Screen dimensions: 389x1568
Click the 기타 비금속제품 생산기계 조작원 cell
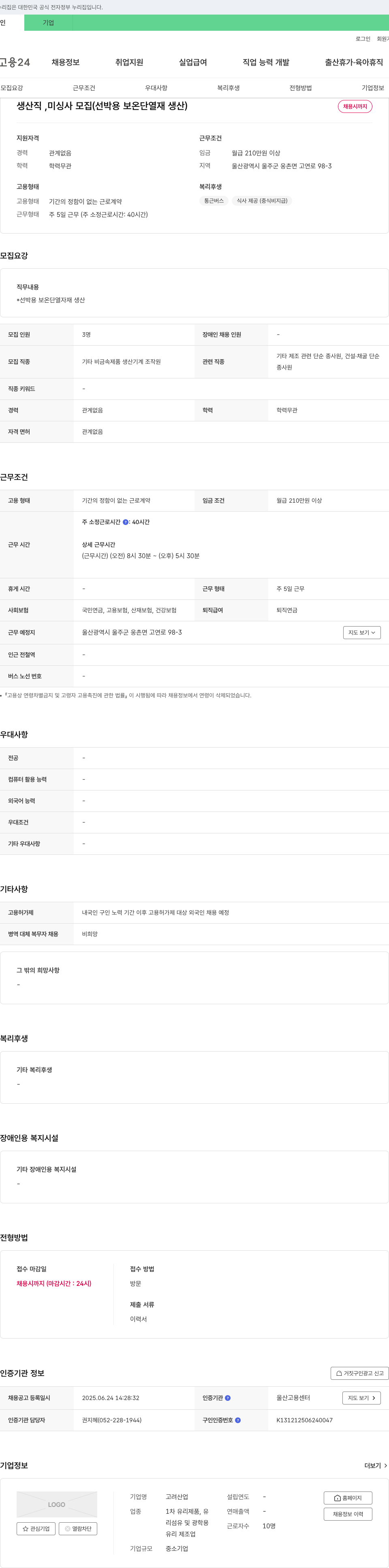121,361
